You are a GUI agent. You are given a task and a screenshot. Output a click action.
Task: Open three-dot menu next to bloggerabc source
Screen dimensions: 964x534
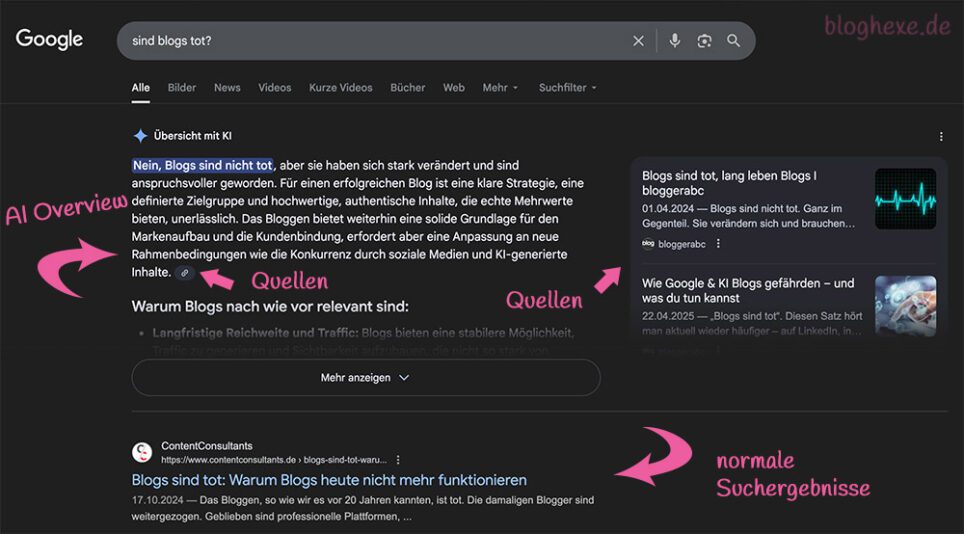pyautogui.click(x=718, y=244)
